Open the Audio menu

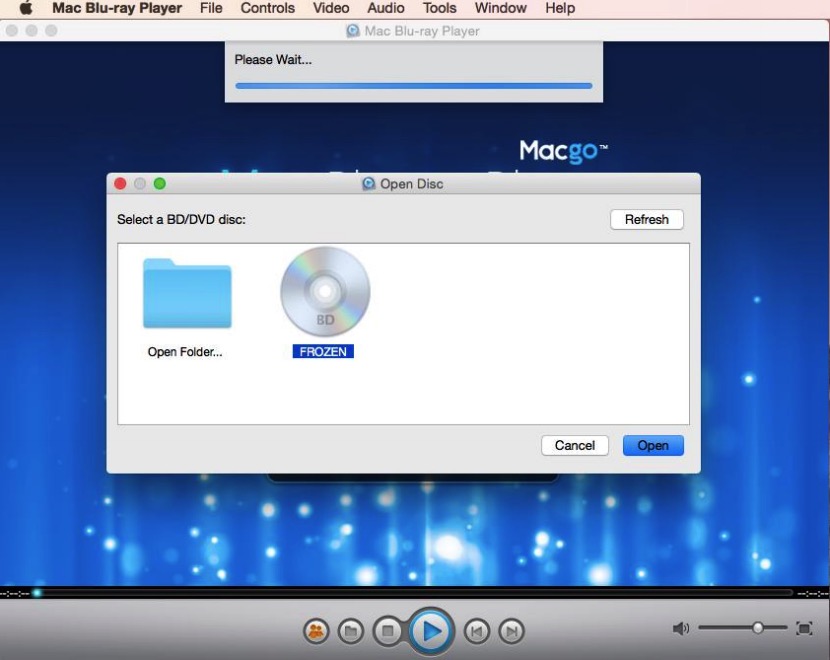point(386,8)
